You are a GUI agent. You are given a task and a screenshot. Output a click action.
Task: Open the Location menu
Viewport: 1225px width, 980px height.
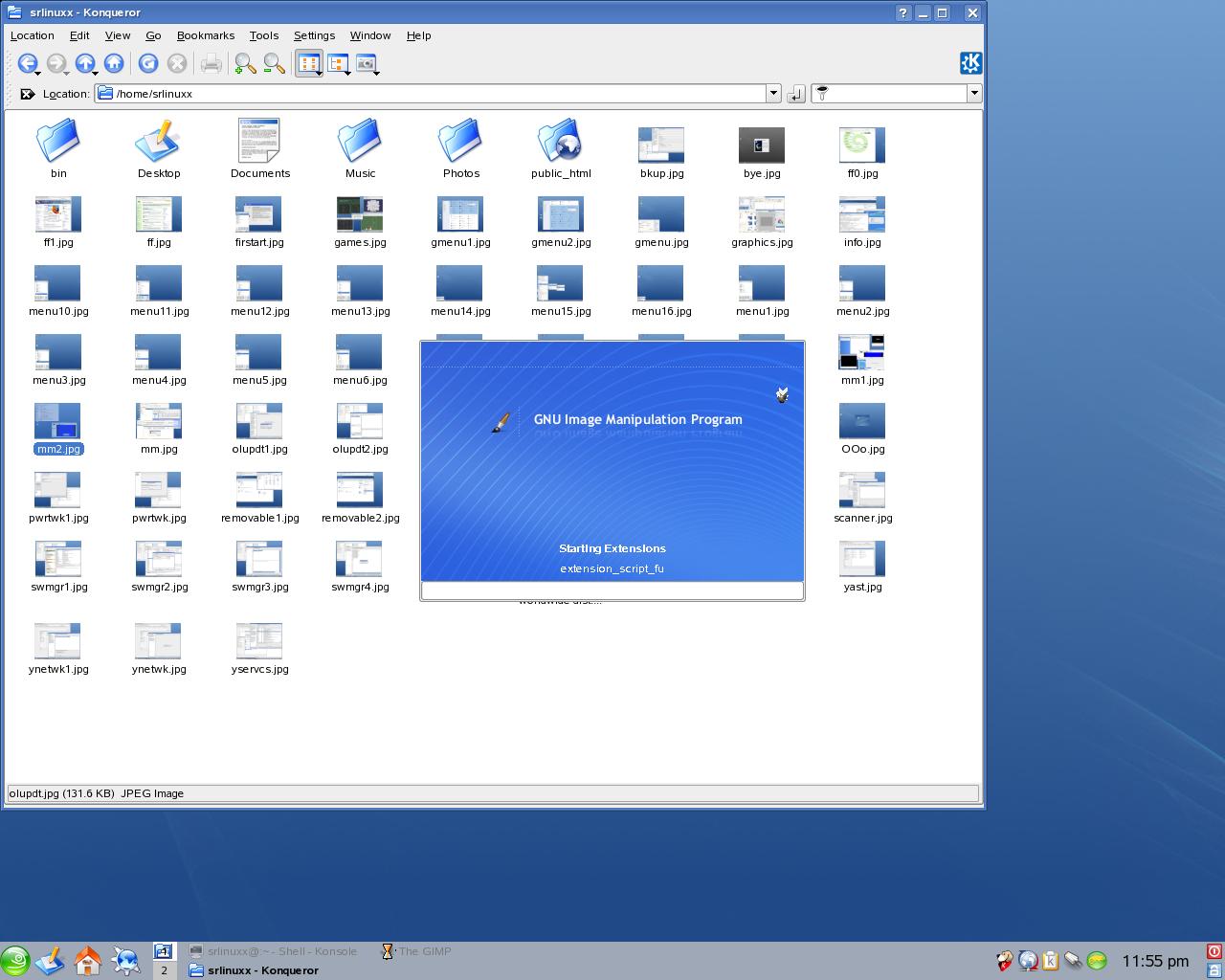click(x=32, y=35)
